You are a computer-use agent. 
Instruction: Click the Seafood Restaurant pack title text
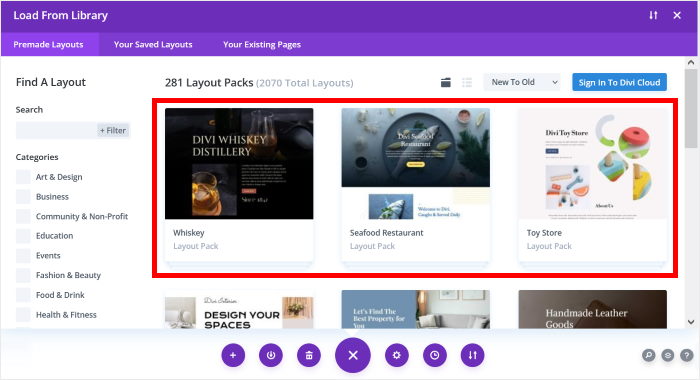[387, 233]
